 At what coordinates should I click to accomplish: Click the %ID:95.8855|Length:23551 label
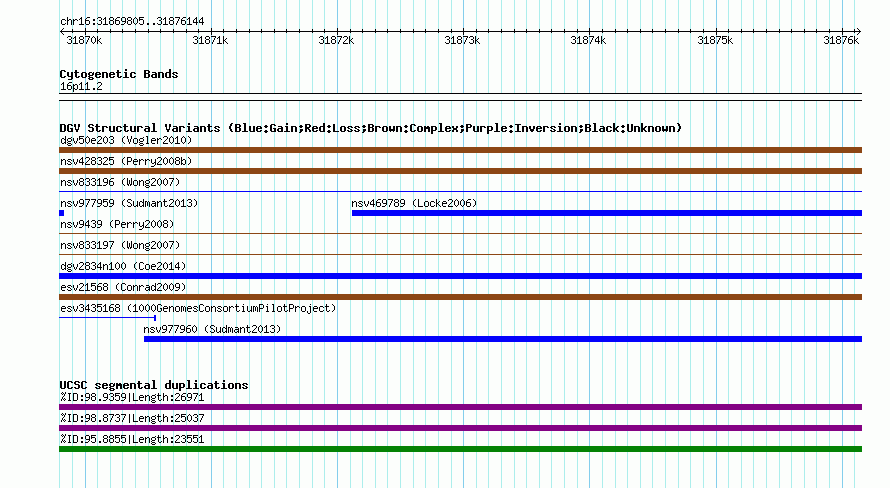pyautogui.click(x=132, y=439)
